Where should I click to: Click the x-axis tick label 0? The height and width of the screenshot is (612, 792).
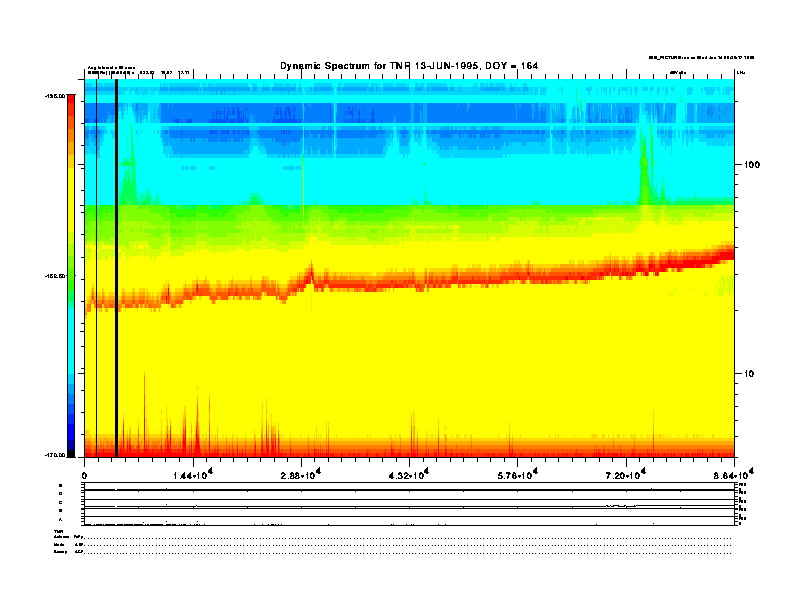coord(85,475)
